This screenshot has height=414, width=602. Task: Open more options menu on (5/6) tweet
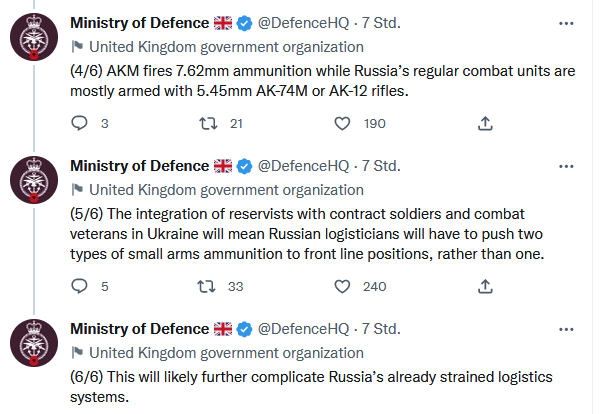[x=566, y=166]
